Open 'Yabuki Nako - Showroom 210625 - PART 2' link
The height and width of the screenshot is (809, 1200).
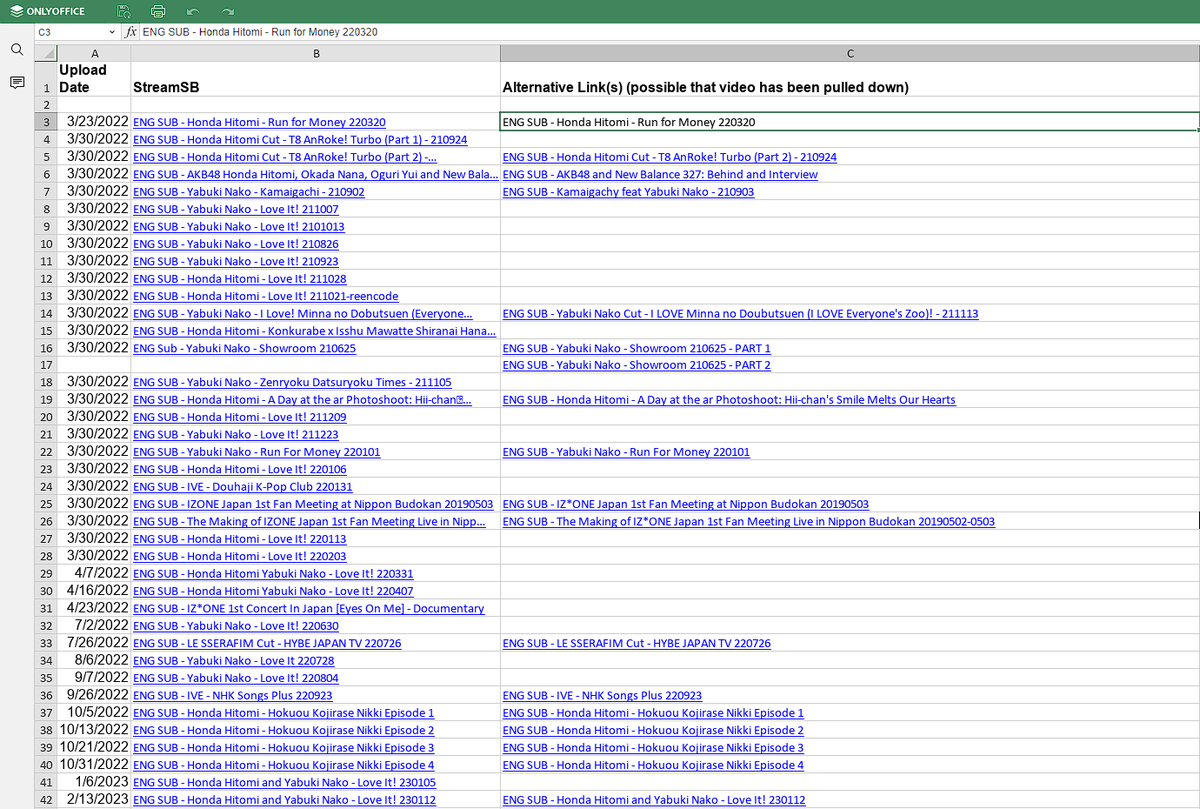pyautogui.click(x=636, y=365)
